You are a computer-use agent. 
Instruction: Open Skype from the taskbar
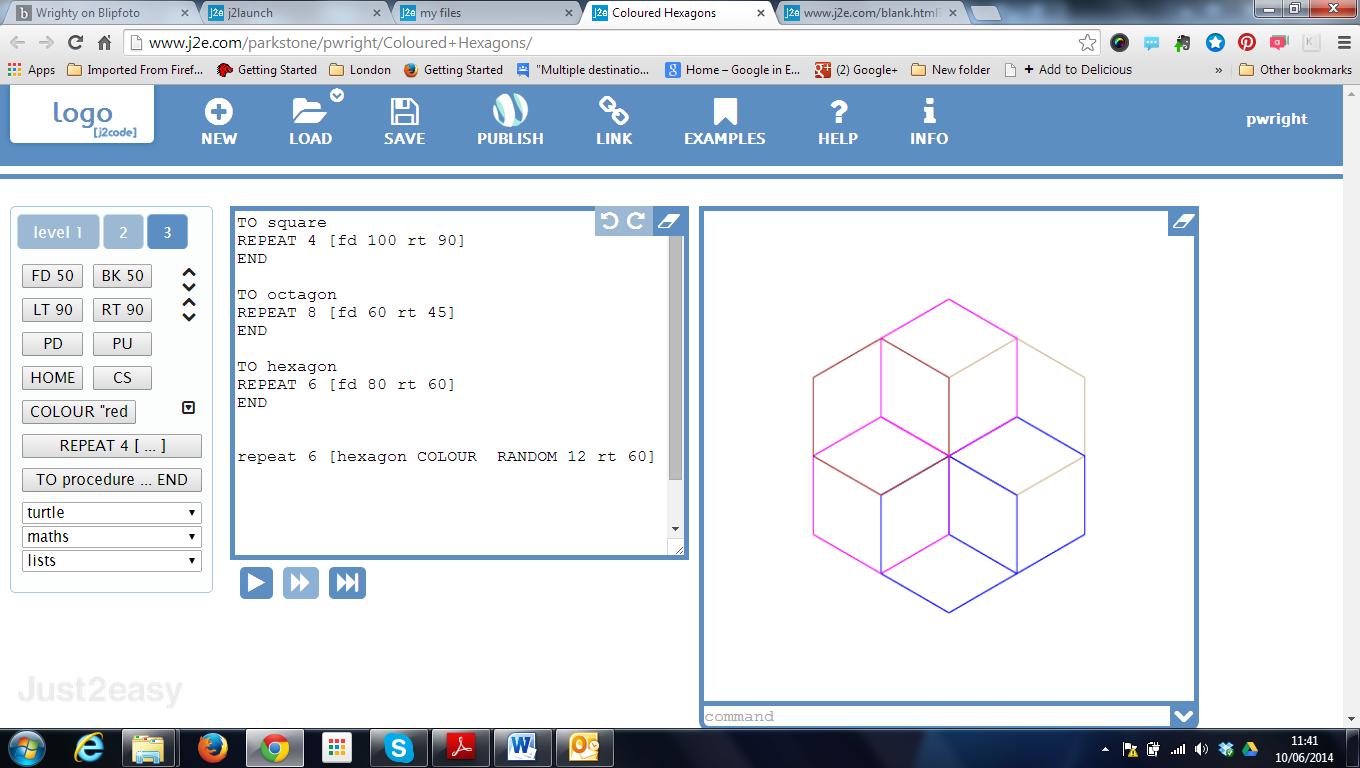[x=398, y=748]
